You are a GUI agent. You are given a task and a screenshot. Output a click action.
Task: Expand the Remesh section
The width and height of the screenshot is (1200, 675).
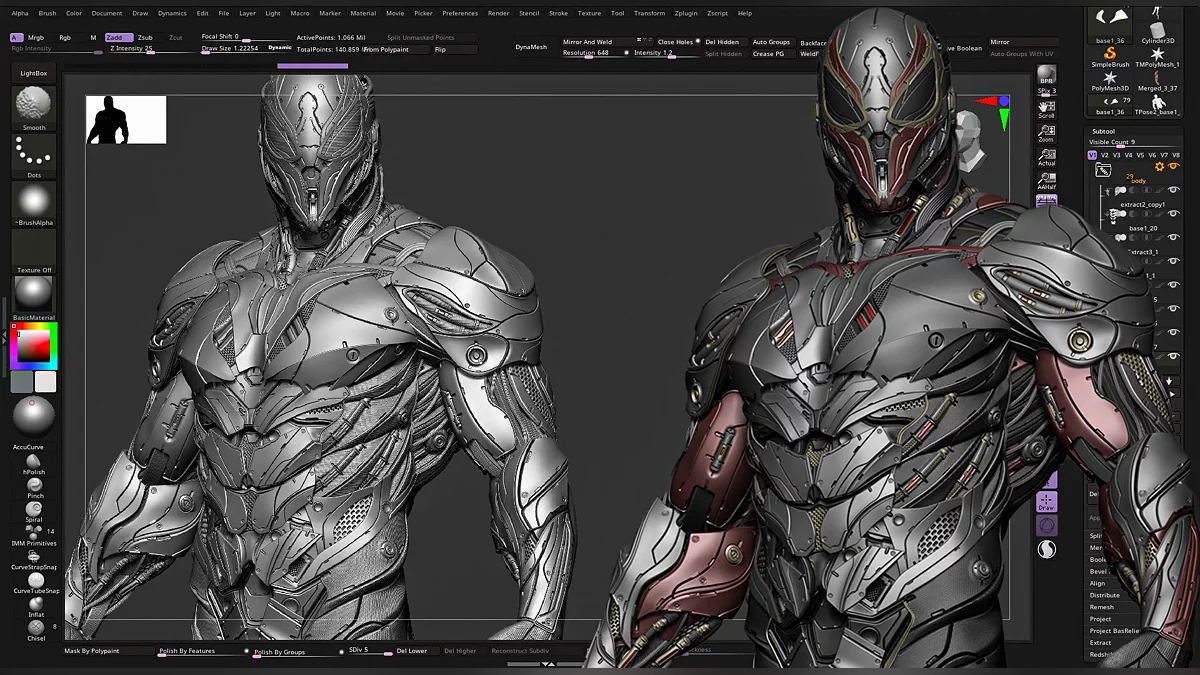pyautogui.click(x=1101, y=607)
